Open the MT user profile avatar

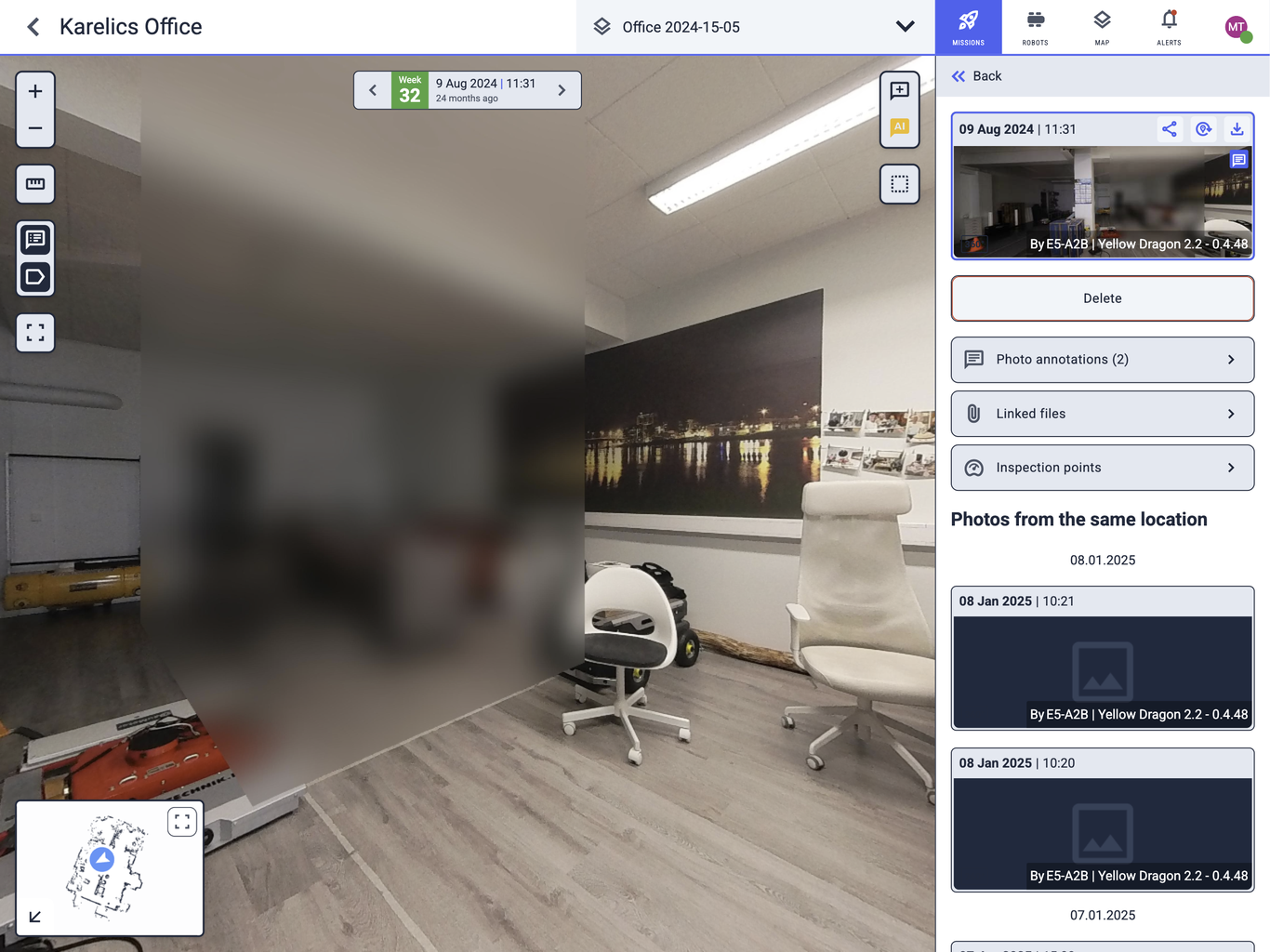coord(1237,28)
